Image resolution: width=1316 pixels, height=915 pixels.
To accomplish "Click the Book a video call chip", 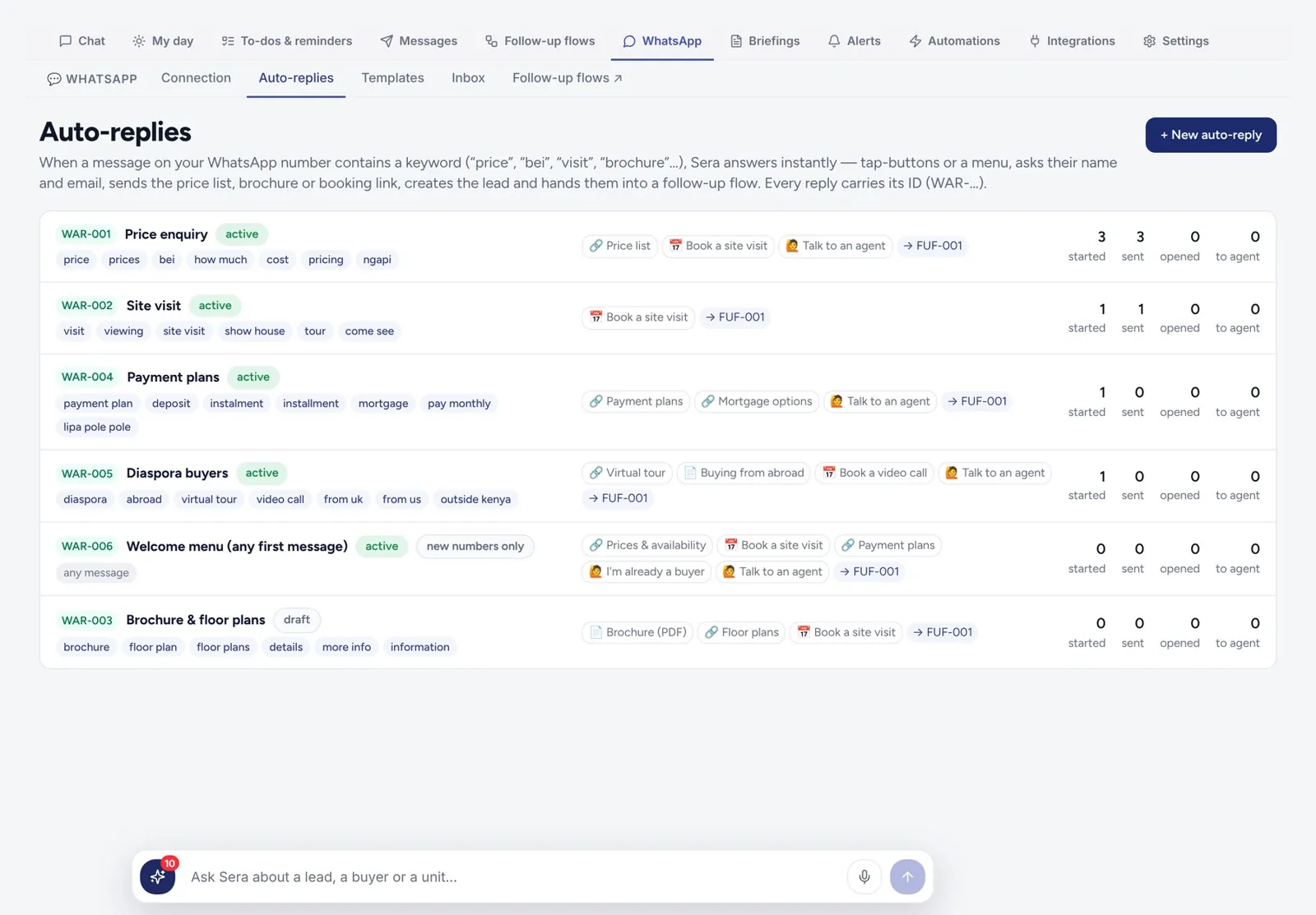I will tap(874, 473).
